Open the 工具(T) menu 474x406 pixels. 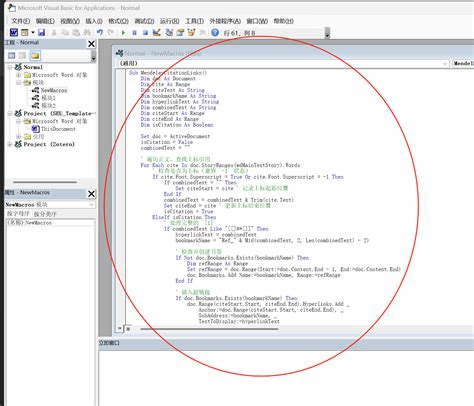pos(195,21)
